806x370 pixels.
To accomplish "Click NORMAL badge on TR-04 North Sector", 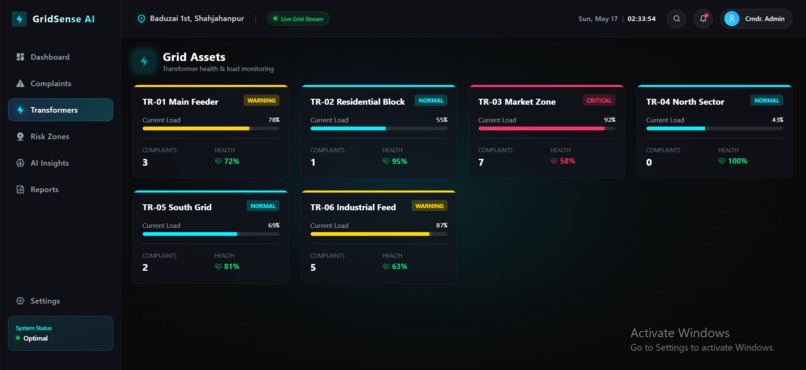I will [766, 101].
